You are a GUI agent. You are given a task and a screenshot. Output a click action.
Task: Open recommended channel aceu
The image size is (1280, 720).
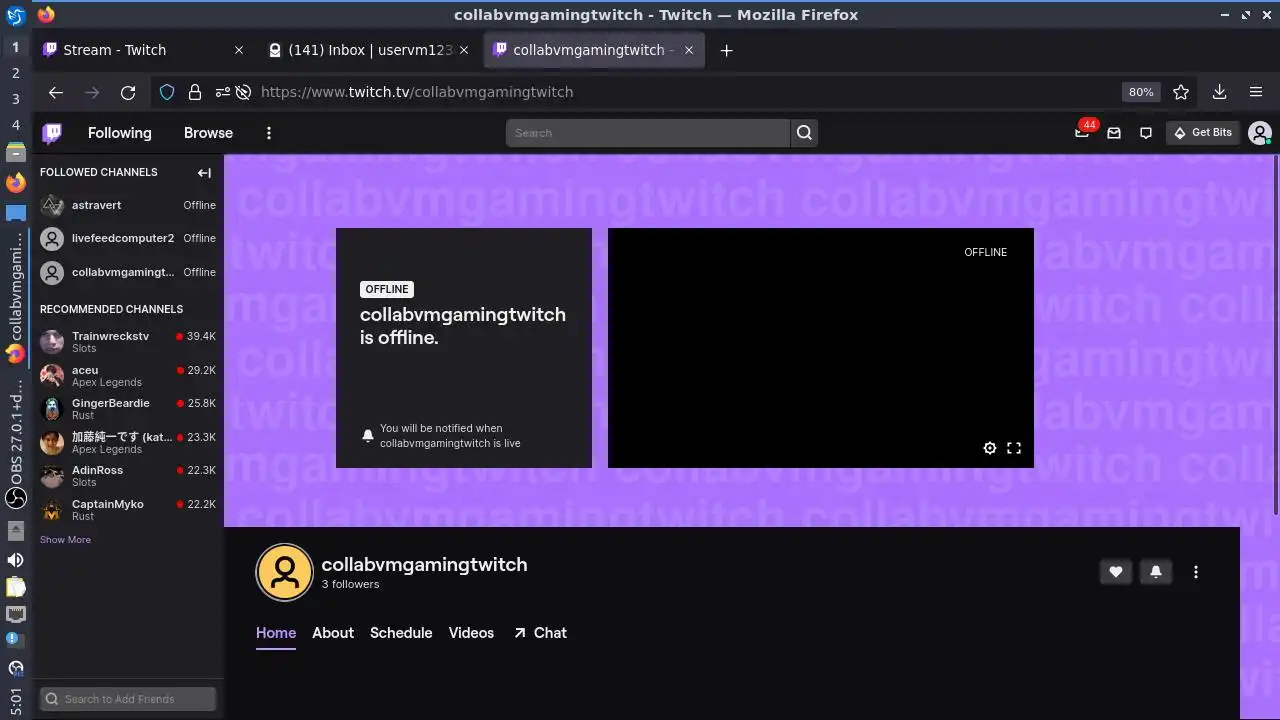128,376
